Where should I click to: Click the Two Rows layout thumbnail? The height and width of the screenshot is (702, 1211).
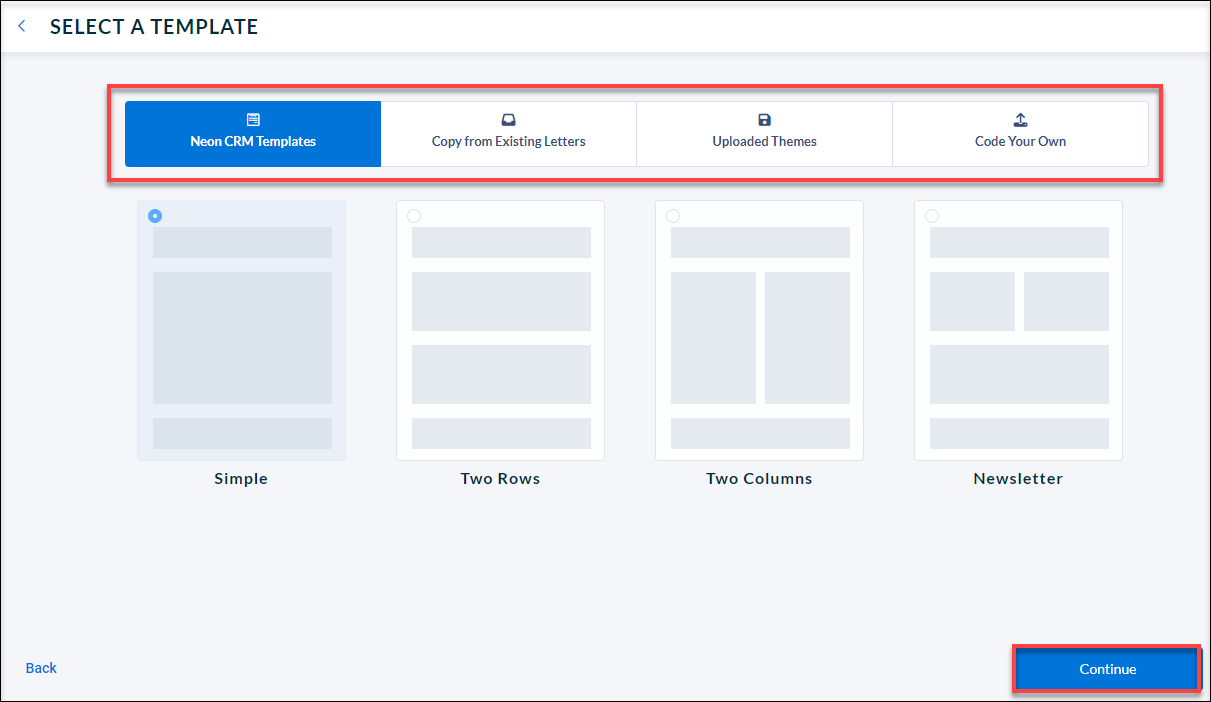pos(501,331)
